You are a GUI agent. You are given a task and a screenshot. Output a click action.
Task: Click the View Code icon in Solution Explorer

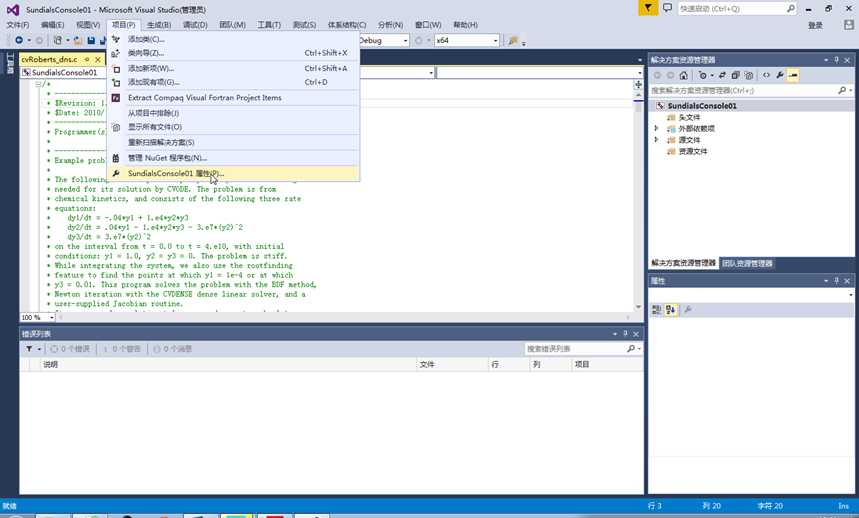(x=766, y=76)
